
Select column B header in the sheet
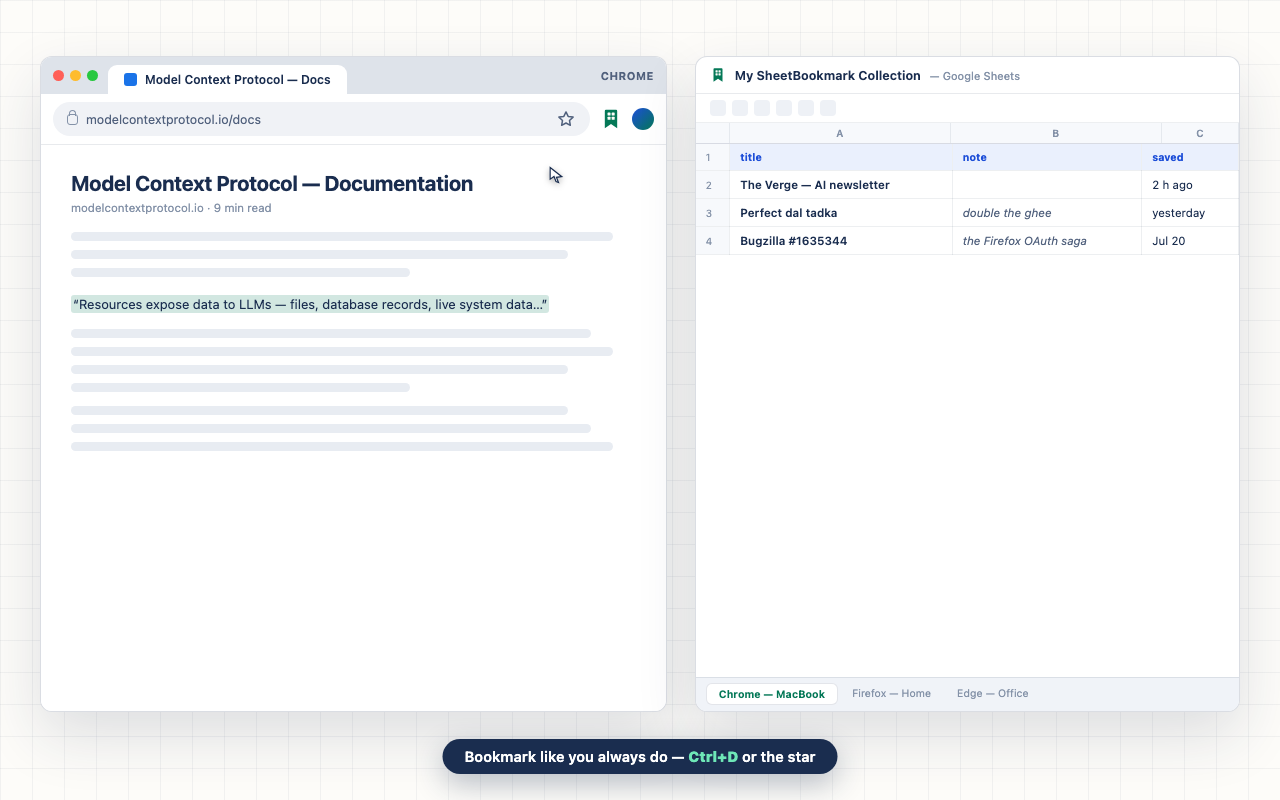click(1056, 133)
